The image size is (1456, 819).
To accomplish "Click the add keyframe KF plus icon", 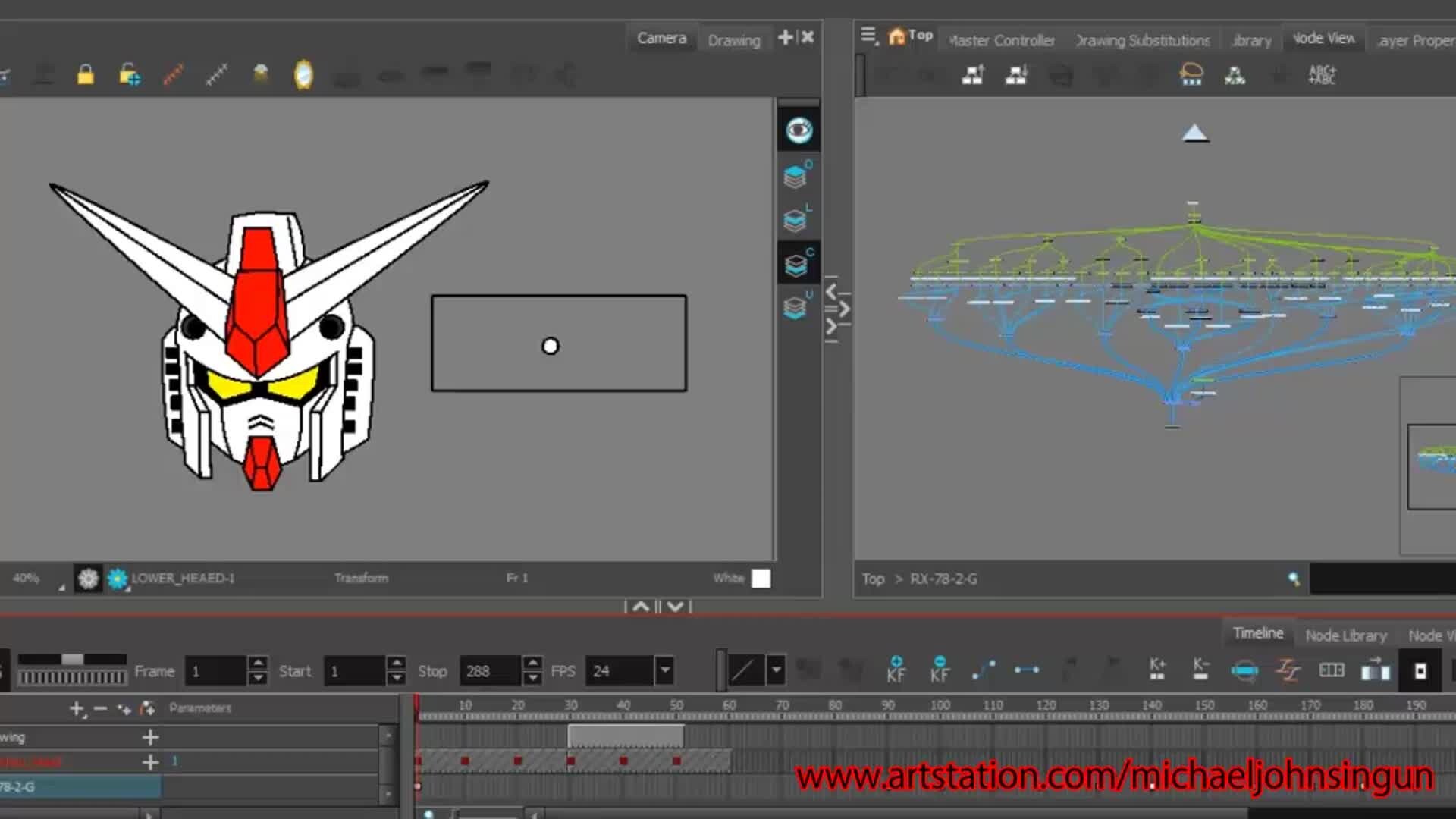I will coord(896,670).
